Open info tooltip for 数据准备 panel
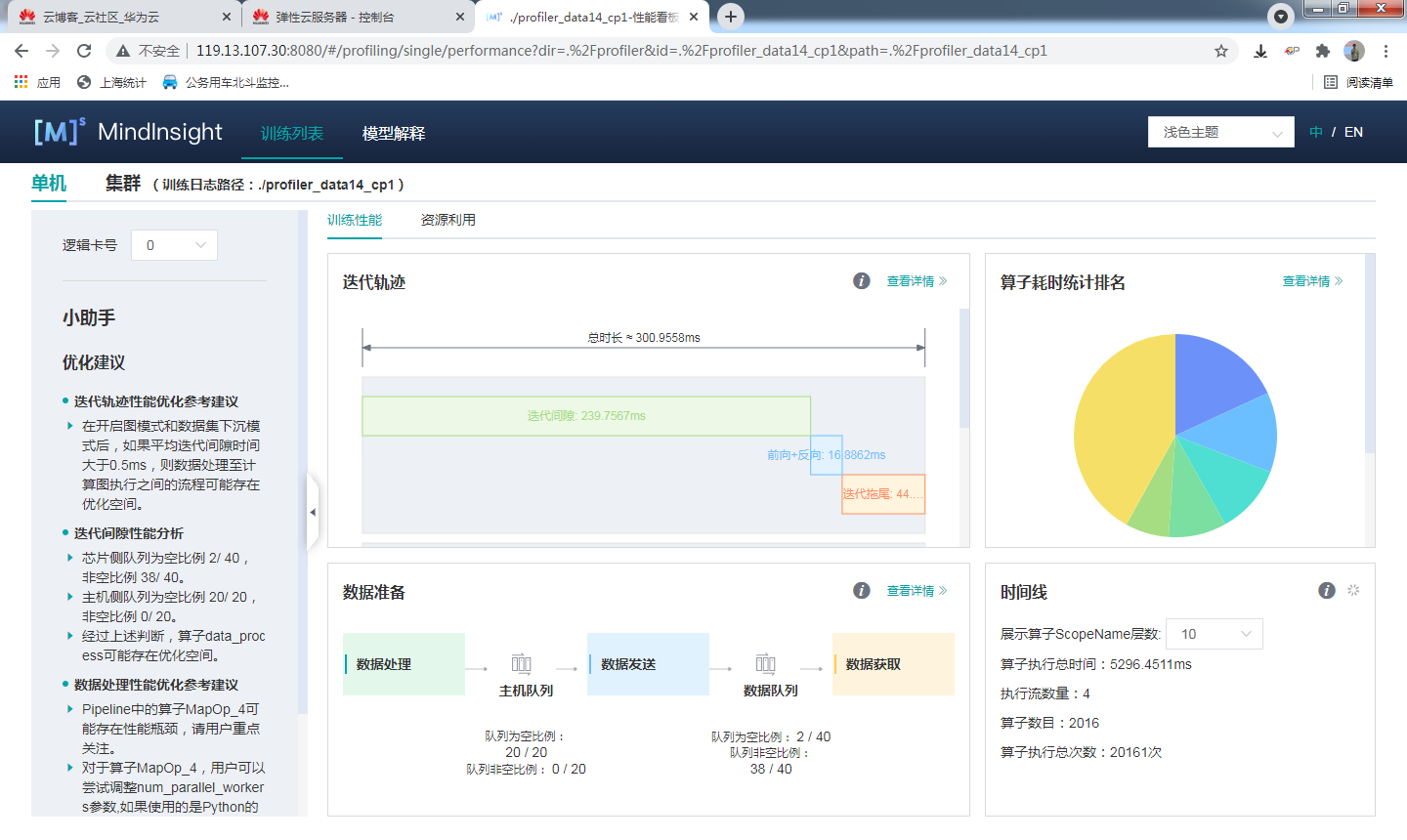The width and height of the screenshot is (1407, 840). [x=861, y=590]
